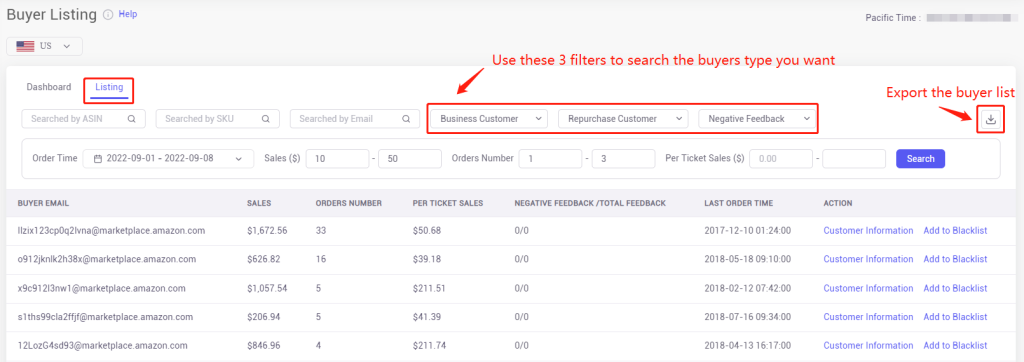Select the Listing tab
The image size is (1024, 362).
[109, 87]
